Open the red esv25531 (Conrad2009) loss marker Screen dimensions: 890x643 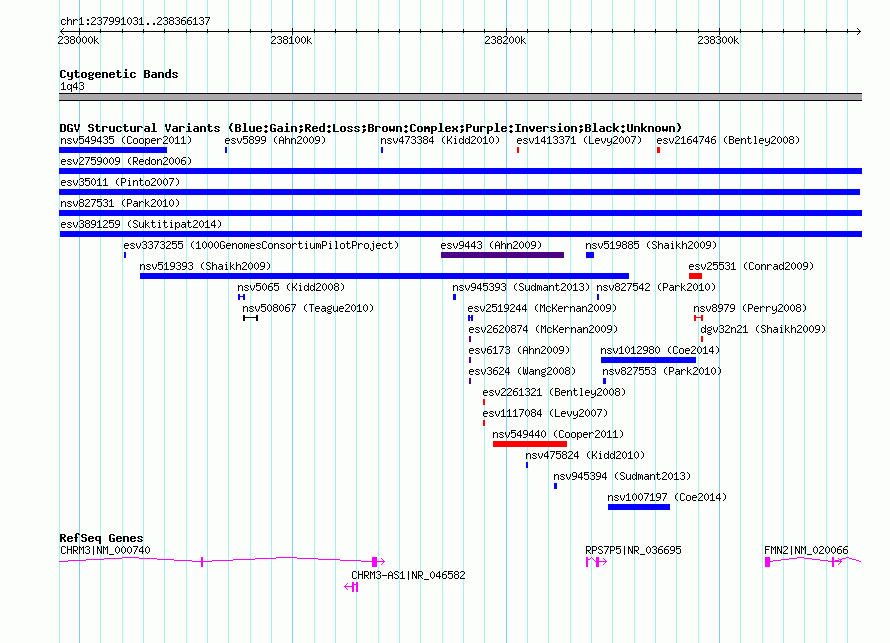695,276
